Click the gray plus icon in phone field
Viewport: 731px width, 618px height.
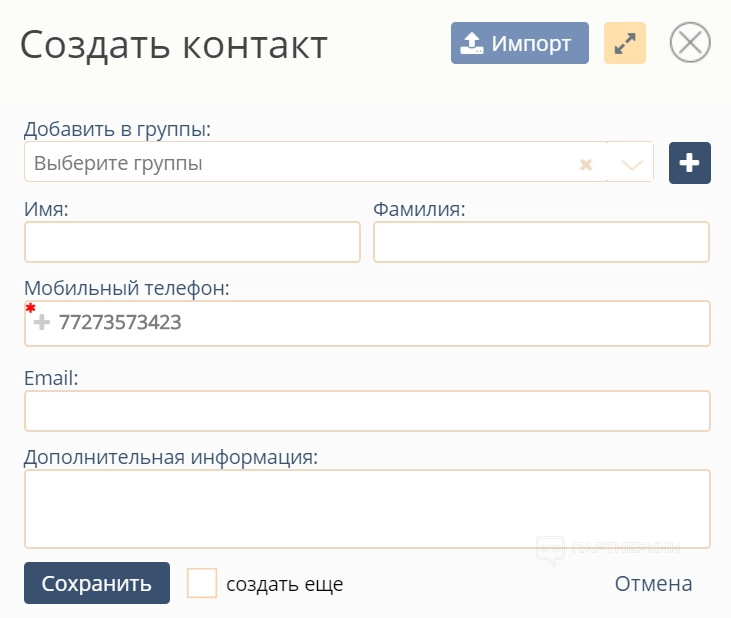tap(42, 323)
